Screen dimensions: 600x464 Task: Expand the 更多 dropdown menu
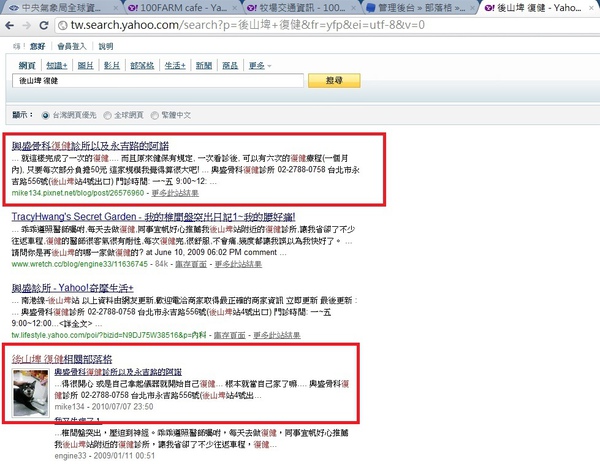point(260,66)
